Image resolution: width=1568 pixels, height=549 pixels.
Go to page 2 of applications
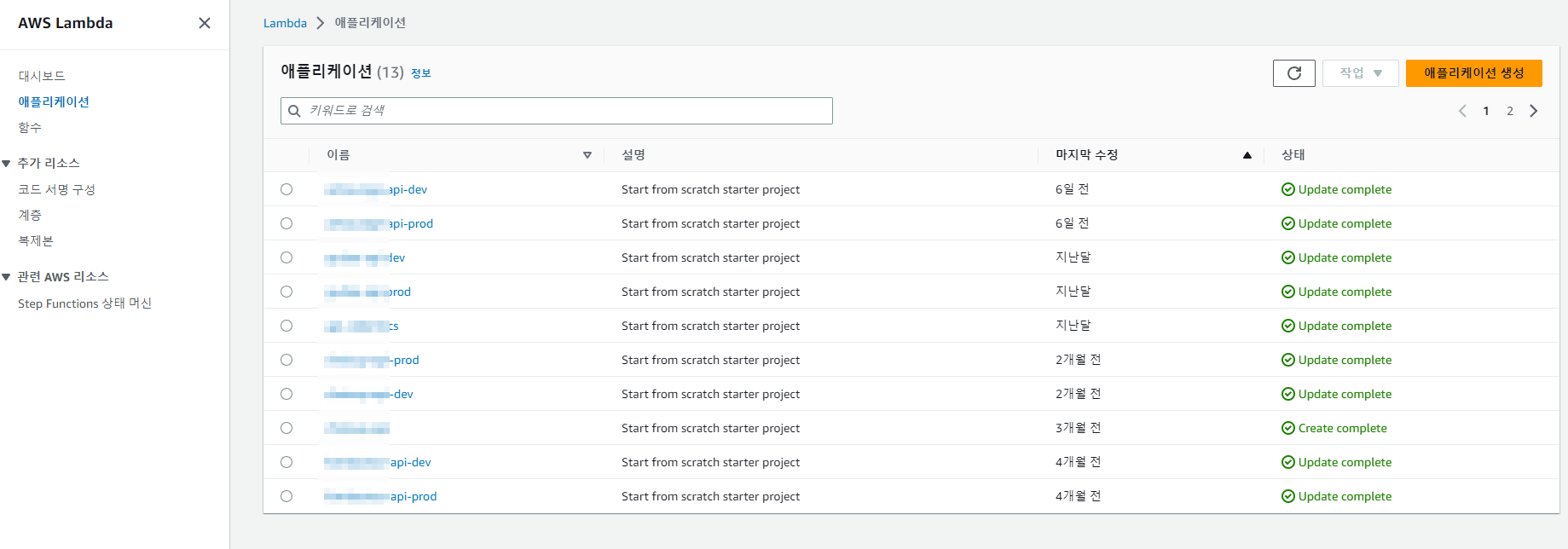pos(1510,111)
